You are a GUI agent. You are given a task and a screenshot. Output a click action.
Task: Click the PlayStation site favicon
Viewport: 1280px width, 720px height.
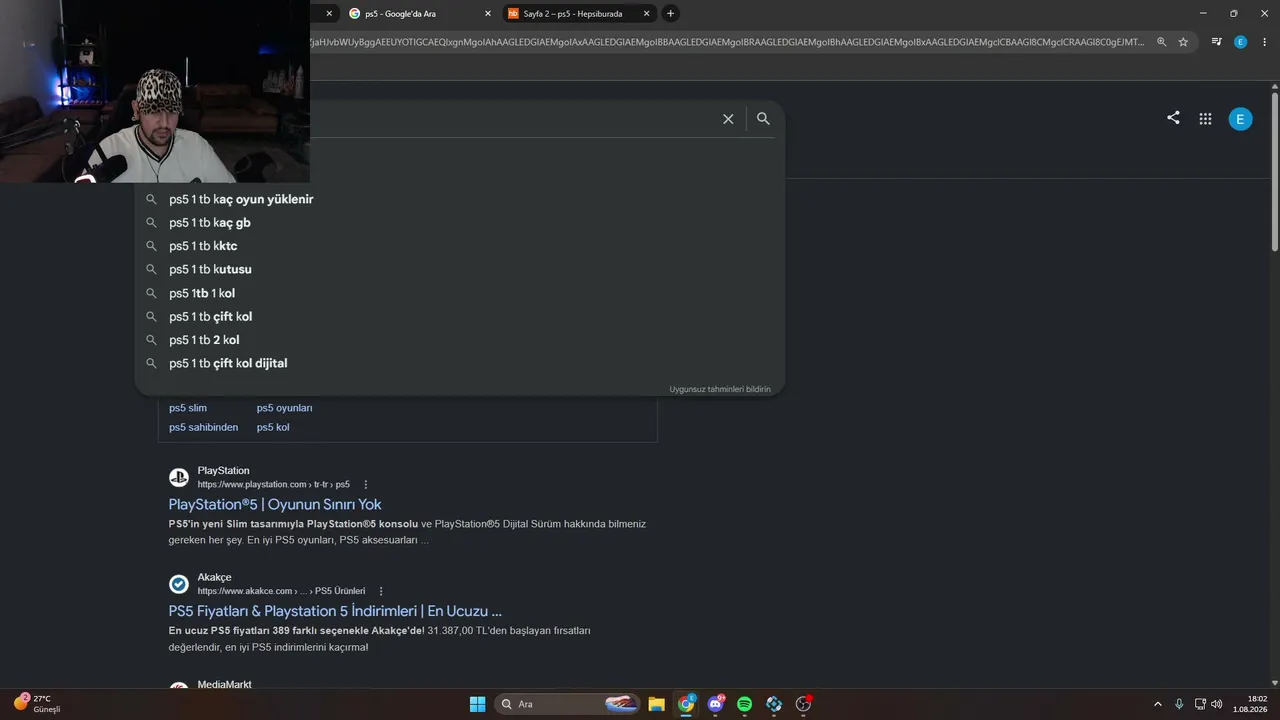point(178,478)
